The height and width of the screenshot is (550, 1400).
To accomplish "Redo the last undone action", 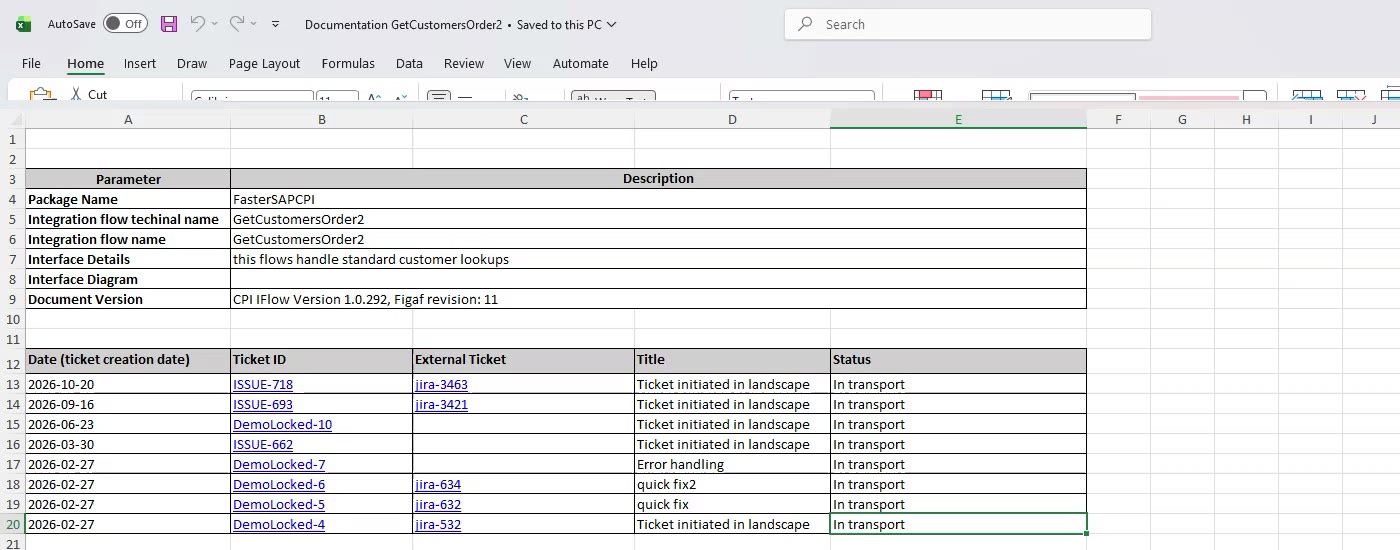I will (x=237, y=24).
